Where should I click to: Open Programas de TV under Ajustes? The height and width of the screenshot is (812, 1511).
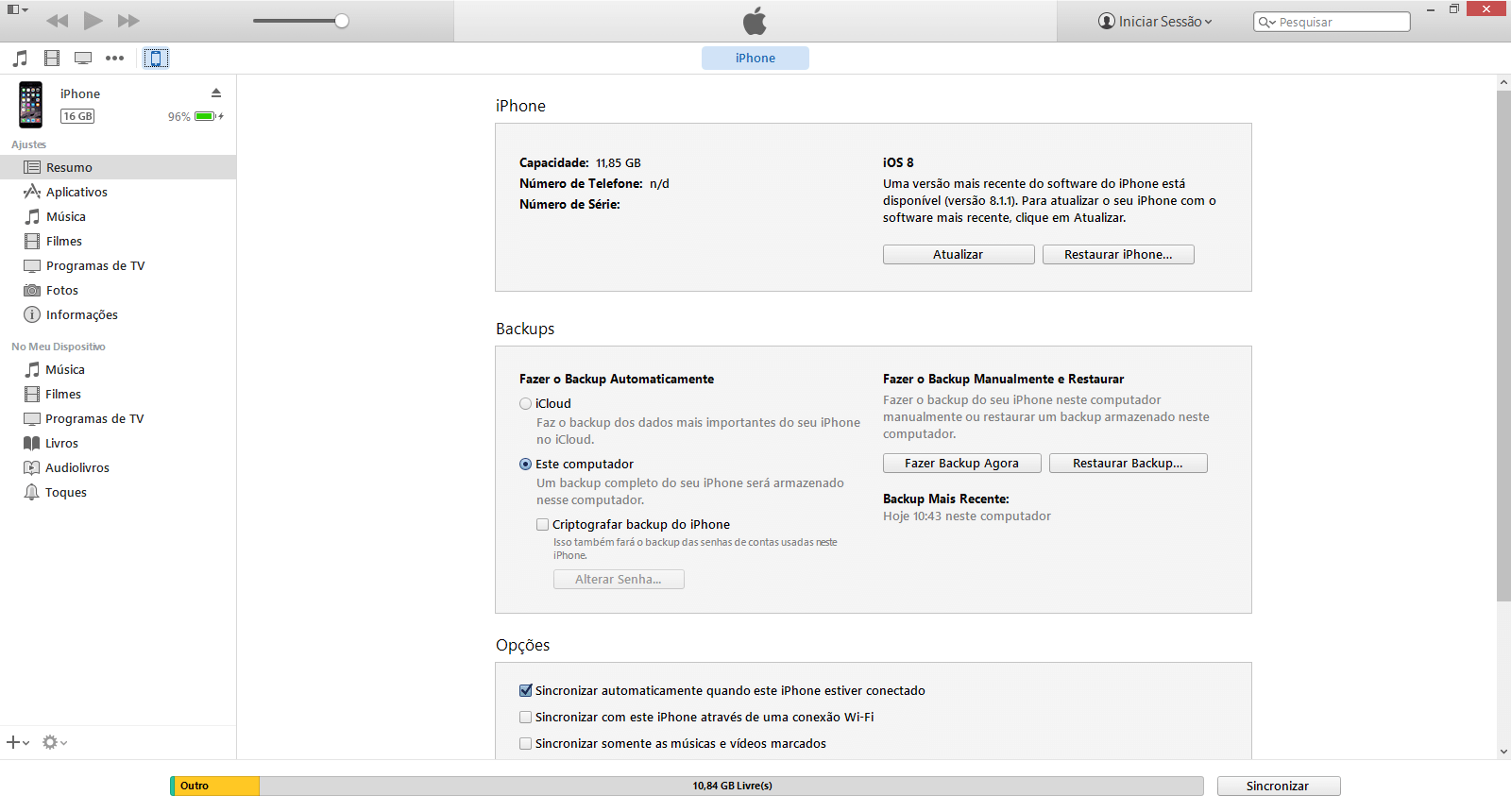[x=118, y=265]
